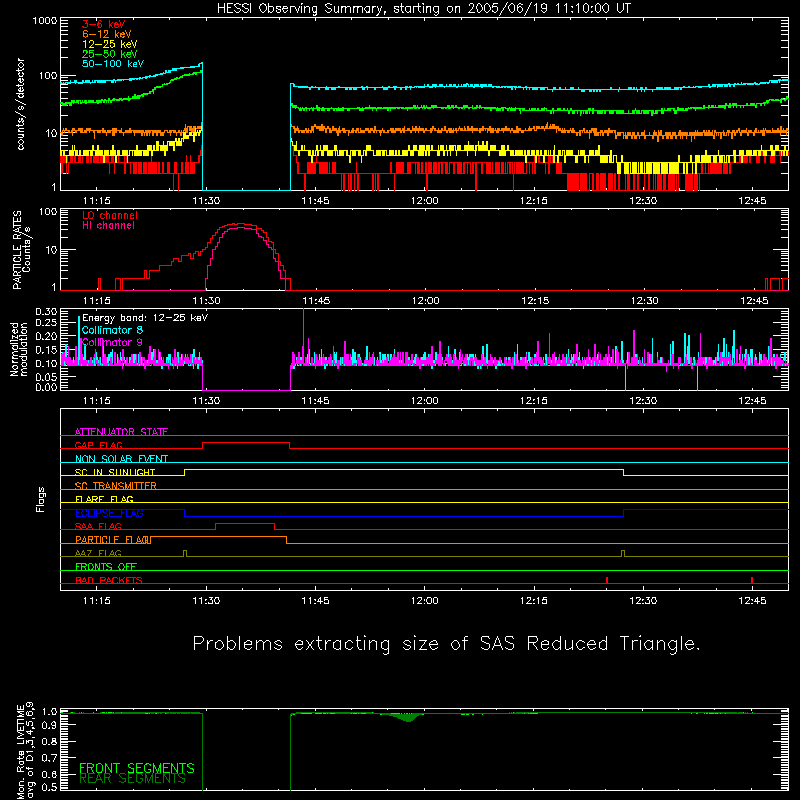Click the 11:30 tick under particle rates panel
Viewport: 800px width, 800px height.
[206, 301]
